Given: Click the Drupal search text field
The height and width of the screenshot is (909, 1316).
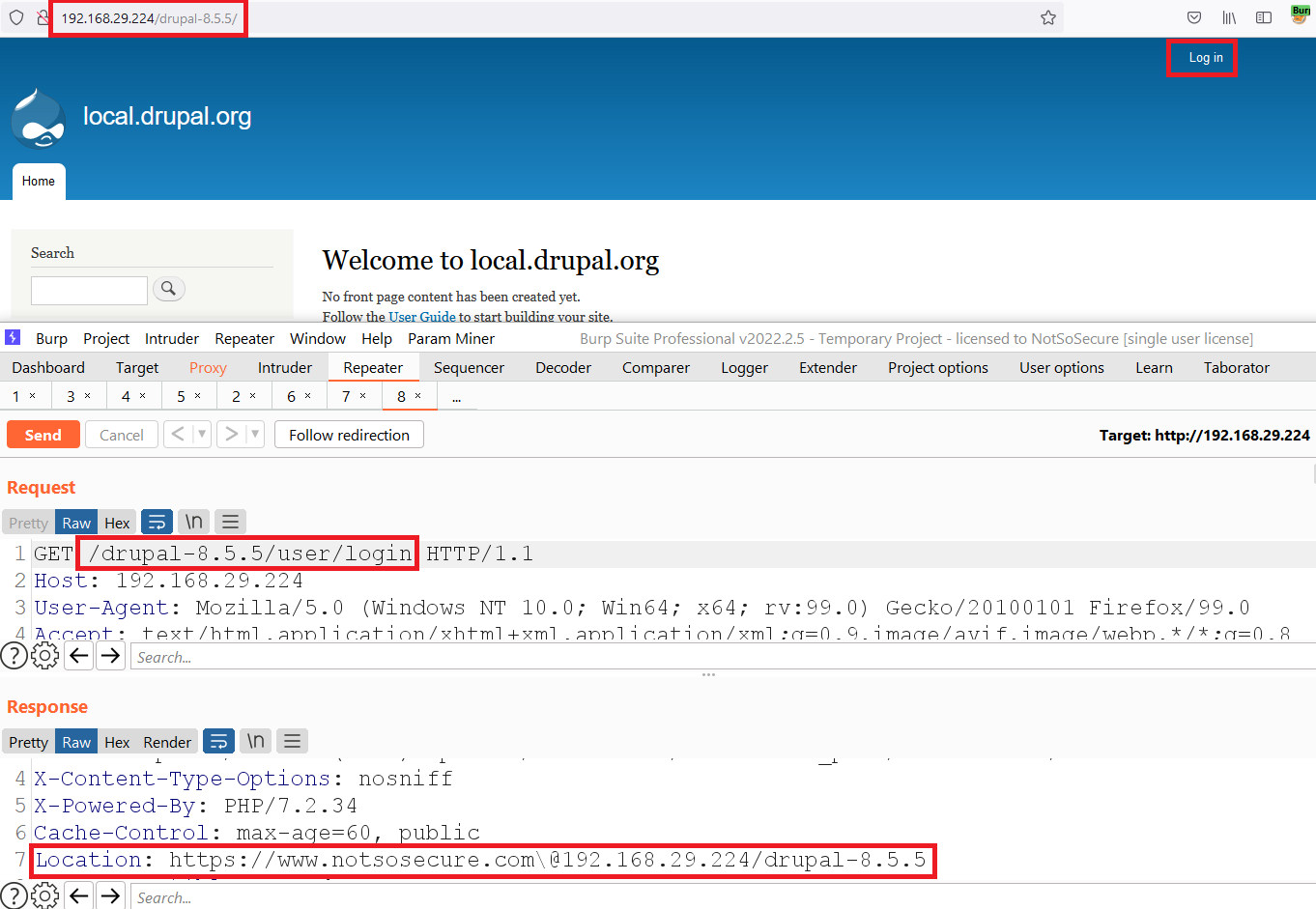Looking at the screenshot, I should pyautogui.click(x=89, y=290).
